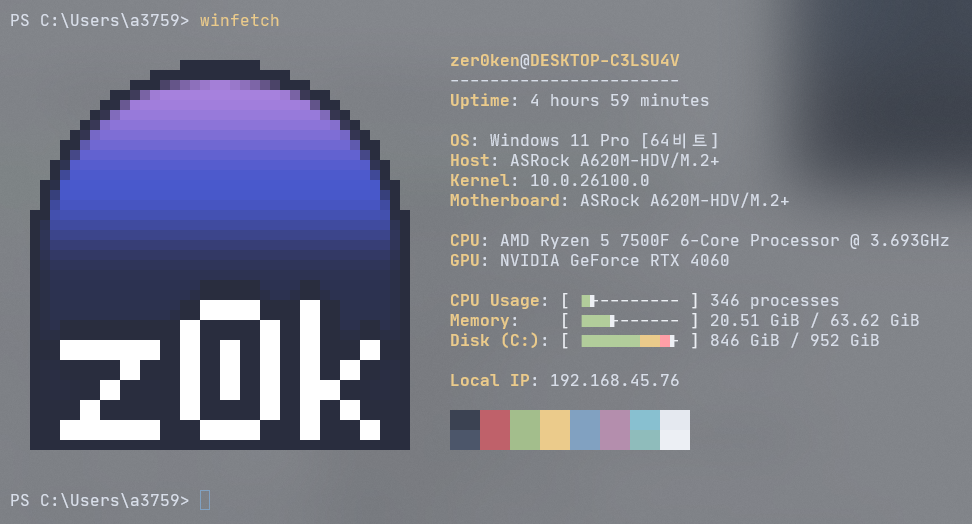972x524 pixels.
Task: Select the 20.51 GiB / 63.62 GiB value
Action: click(x=814, y=321)
